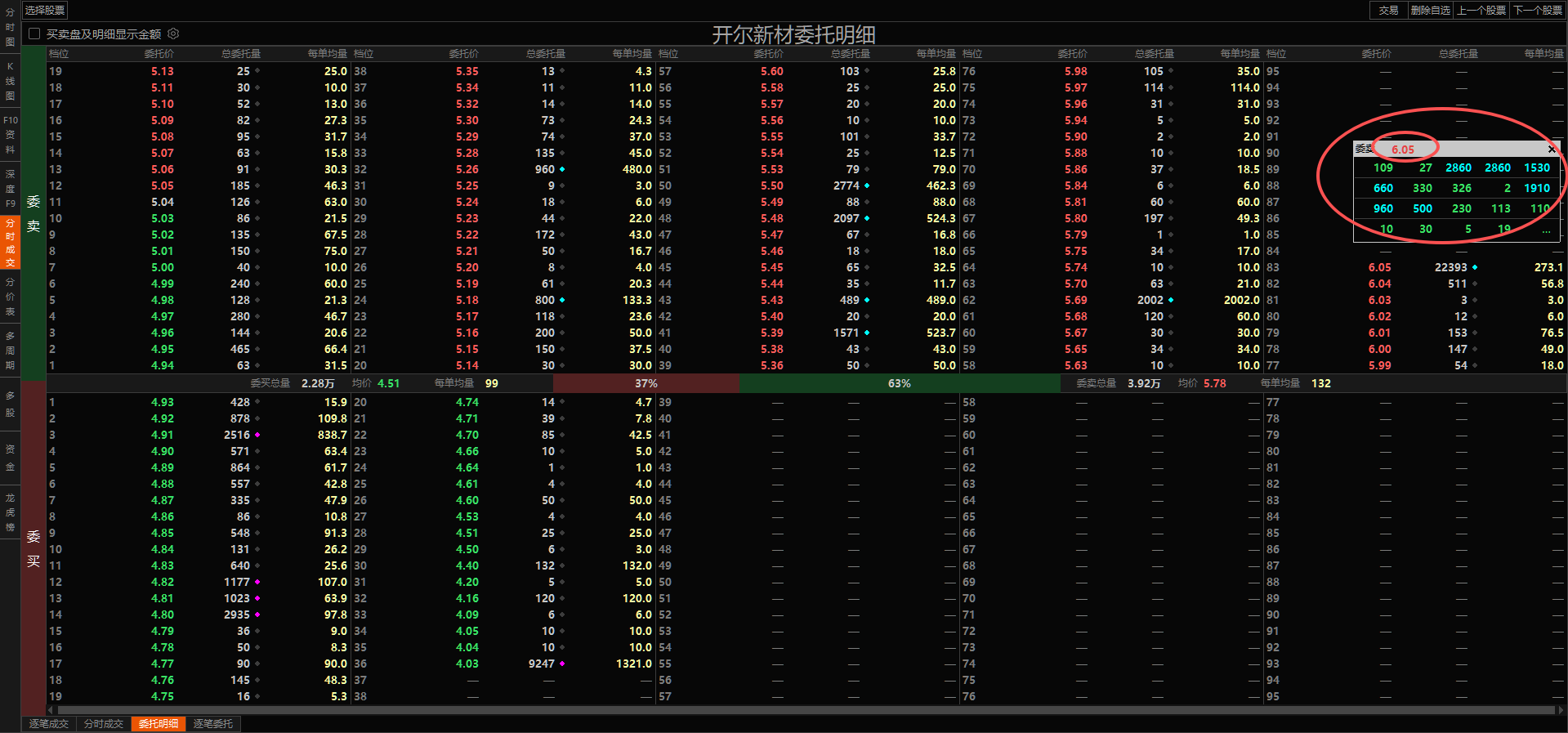Click the cyan diamond next to 800 at 5.18
1568x733 pixels.
[562, 300]
